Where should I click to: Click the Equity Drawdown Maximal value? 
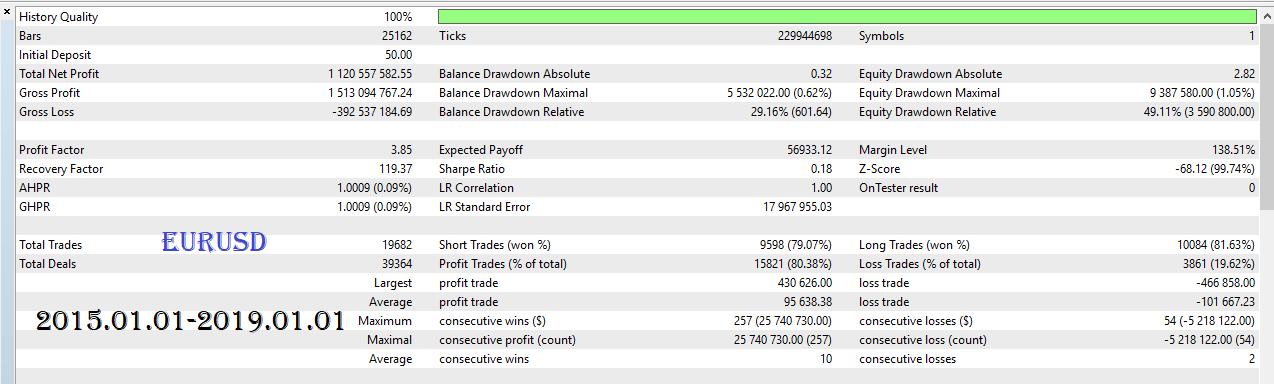(x=1202, y=93)
